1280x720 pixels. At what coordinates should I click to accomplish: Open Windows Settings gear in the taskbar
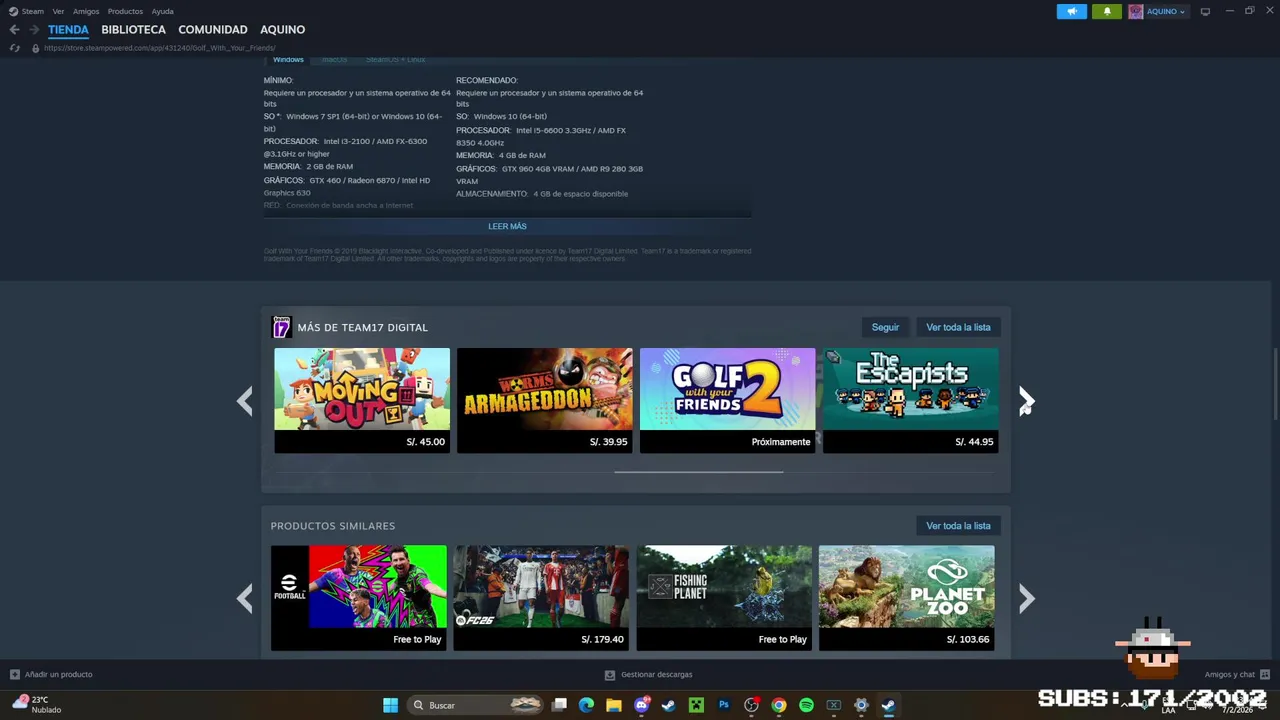click(x=861, y=705)
